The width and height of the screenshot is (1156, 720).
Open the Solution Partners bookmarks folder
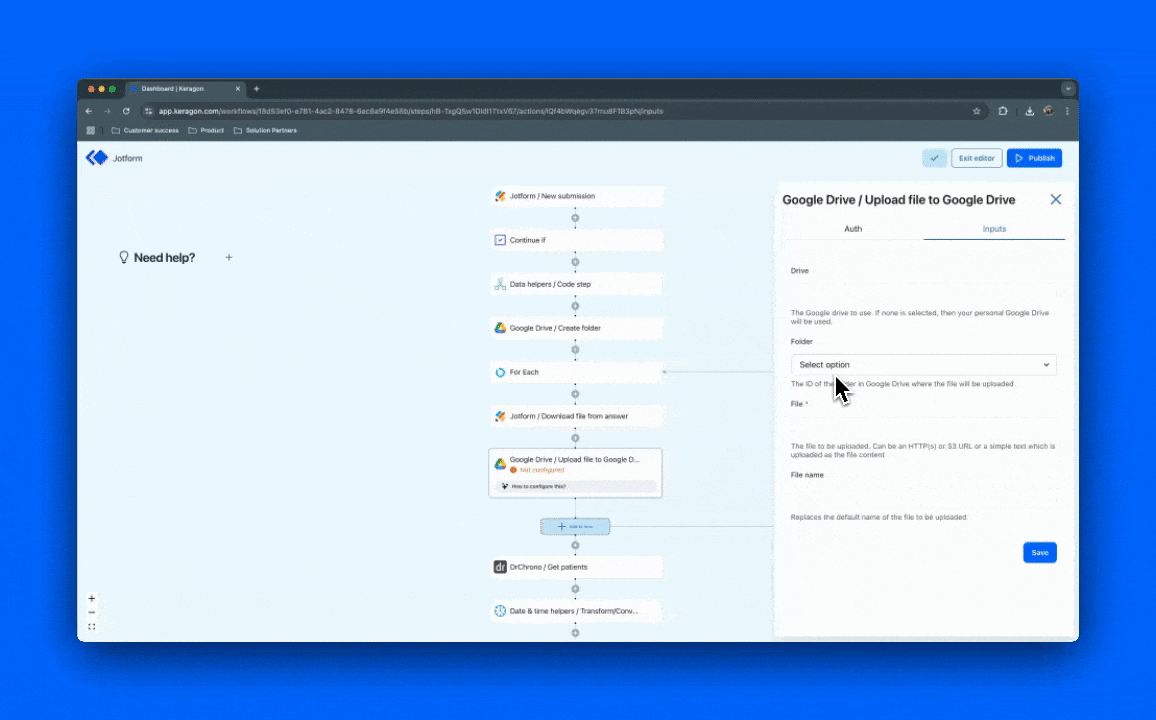point(265,130)
